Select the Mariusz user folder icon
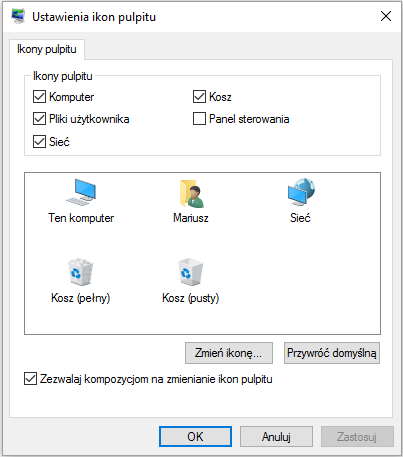Image resolution: width=403 pixels, height=457 pixels. point(191,193)
